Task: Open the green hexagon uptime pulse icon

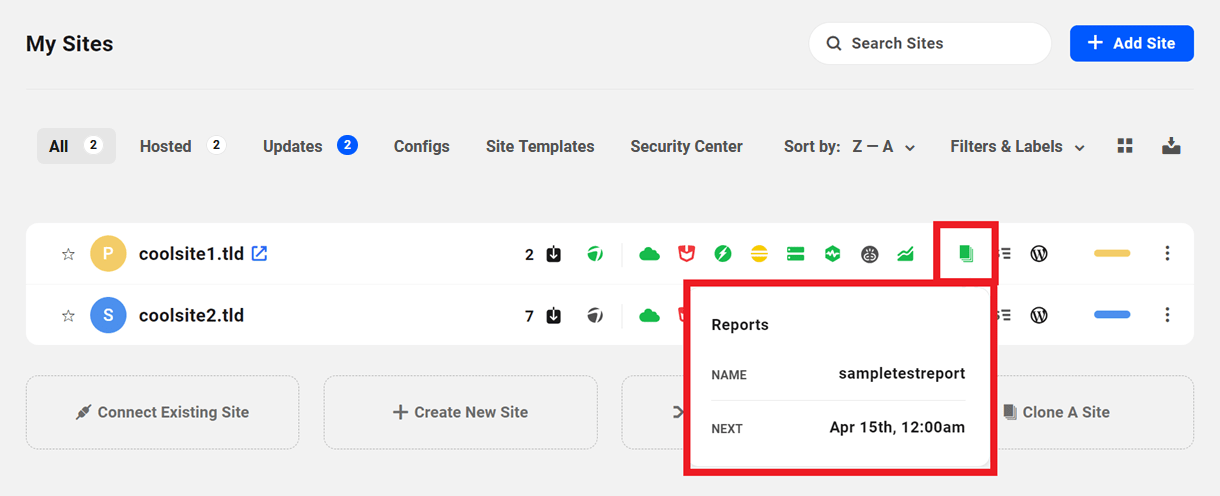Action: click(832, 254)
